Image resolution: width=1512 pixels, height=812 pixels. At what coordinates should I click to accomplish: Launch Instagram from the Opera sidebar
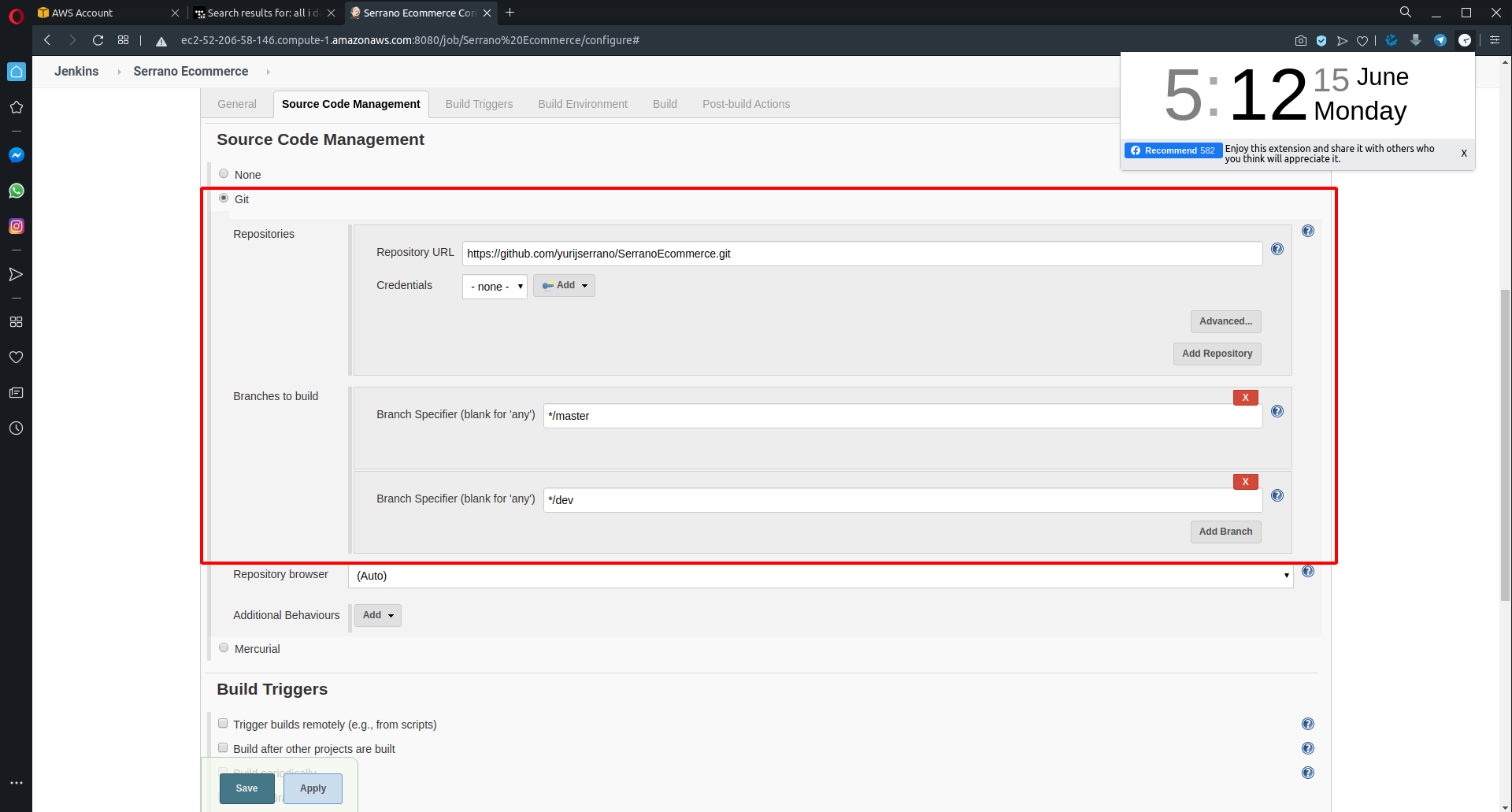pos(16,226)
